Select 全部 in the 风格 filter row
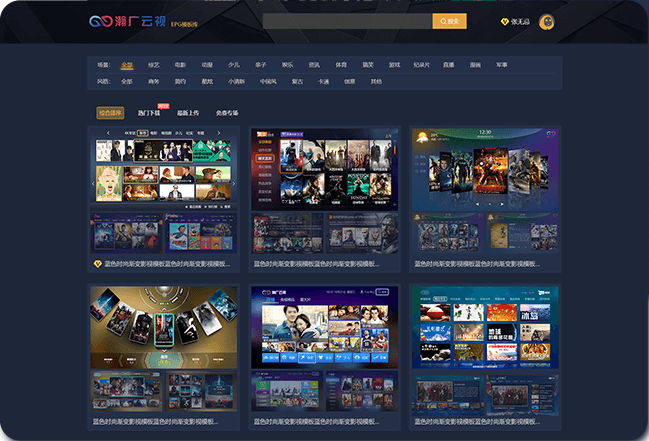649x441 pixels. [x=127, y=82]
